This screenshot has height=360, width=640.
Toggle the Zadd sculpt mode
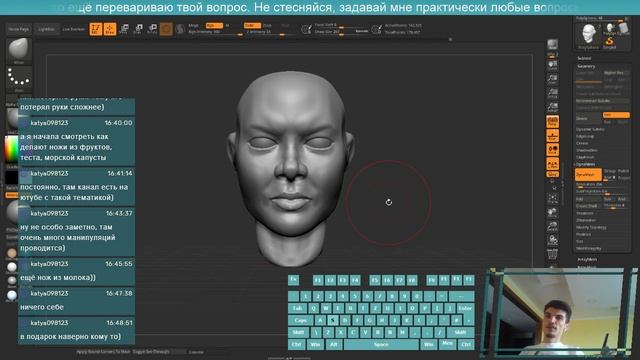(252, 25)
